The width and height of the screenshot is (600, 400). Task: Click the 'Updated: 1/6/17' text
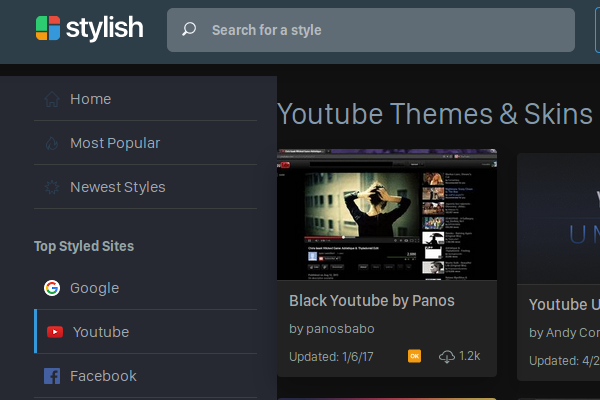[331, 357]
